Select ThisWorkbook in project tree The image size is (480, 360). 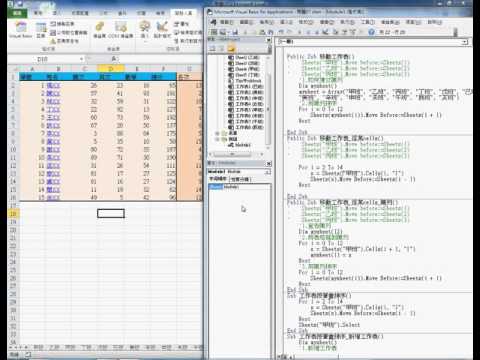tap(245, 81)
